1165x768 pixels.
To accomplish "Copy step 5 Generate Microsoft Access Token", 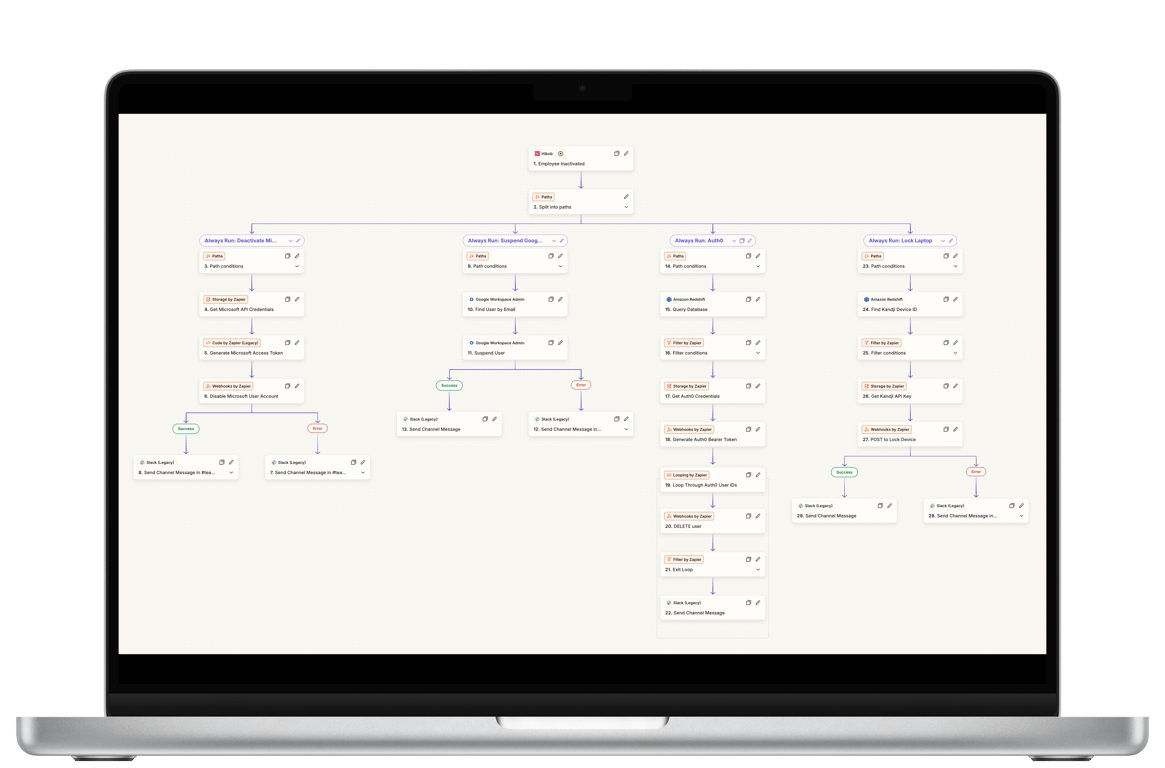I will 288,343.
